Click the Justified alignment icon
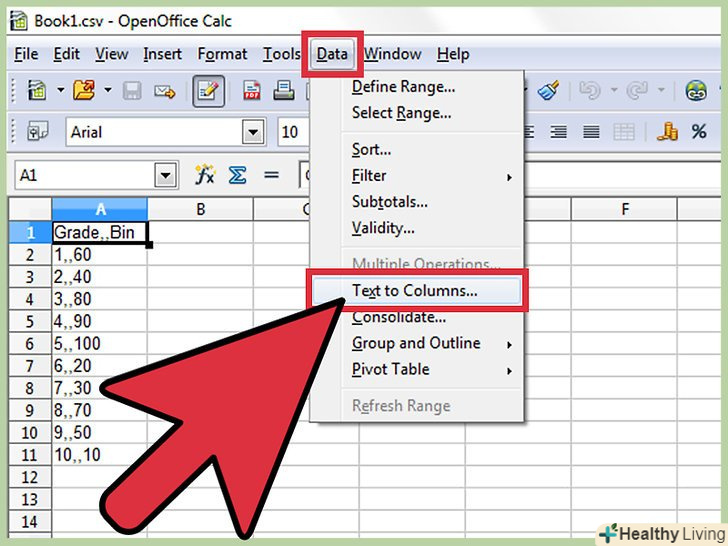The width and height of the screenshot is (728, 546). pos(591,132)
